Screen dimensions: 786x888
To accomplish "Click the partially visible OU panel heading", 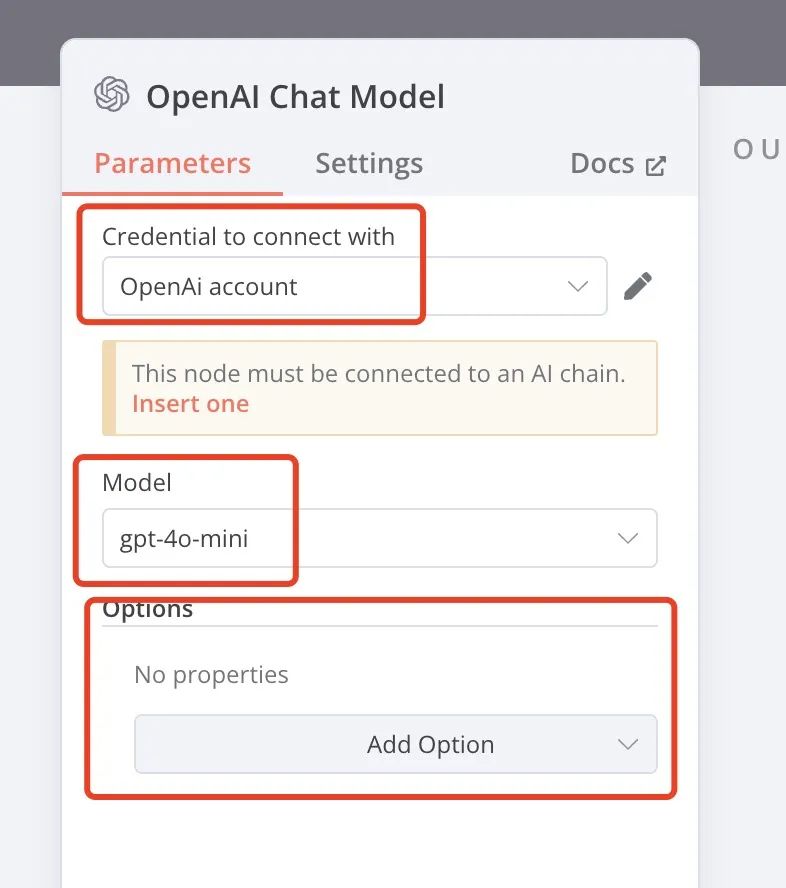I will 756,150.
